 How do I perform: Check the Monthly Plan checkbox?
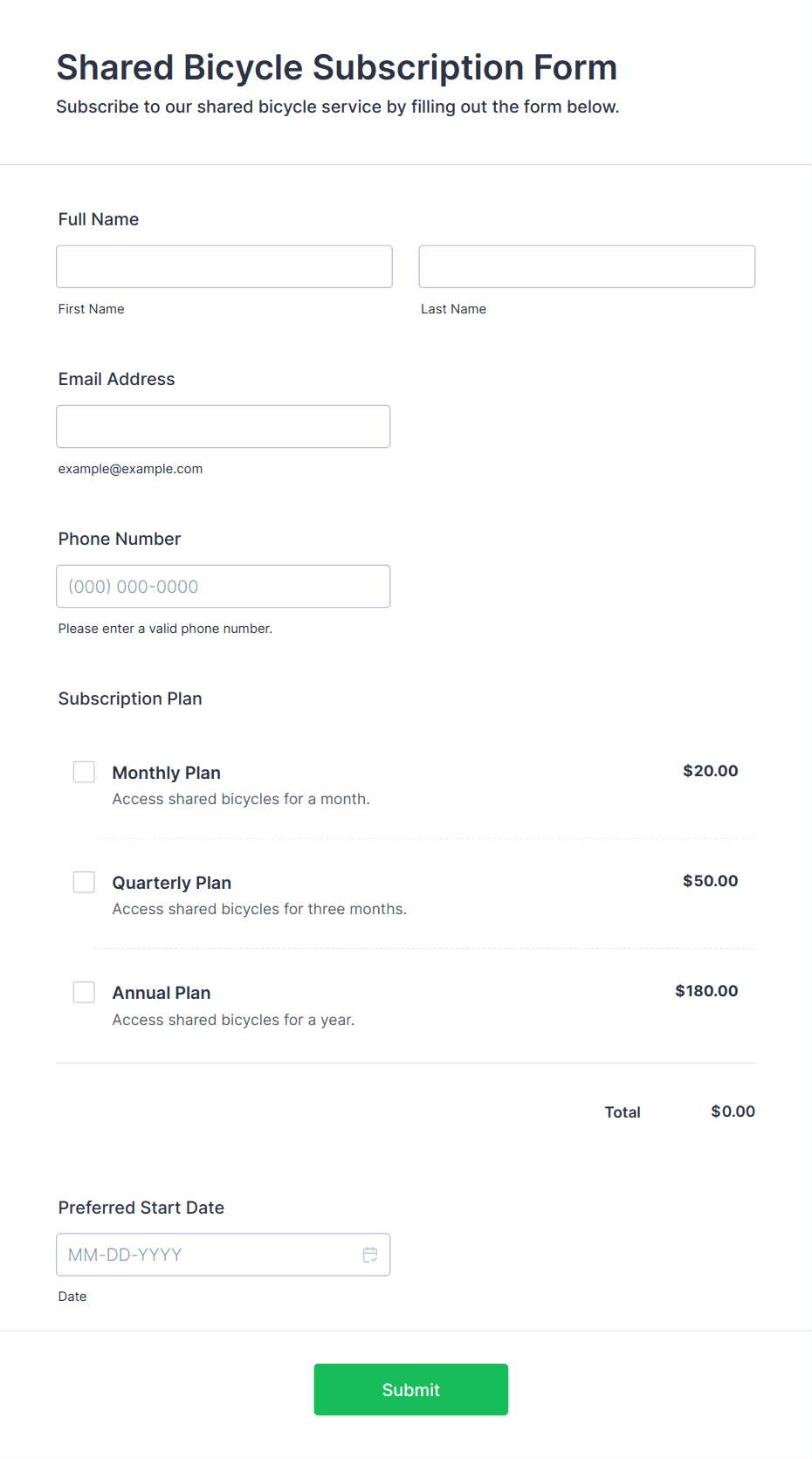click(x=84, y=772)
